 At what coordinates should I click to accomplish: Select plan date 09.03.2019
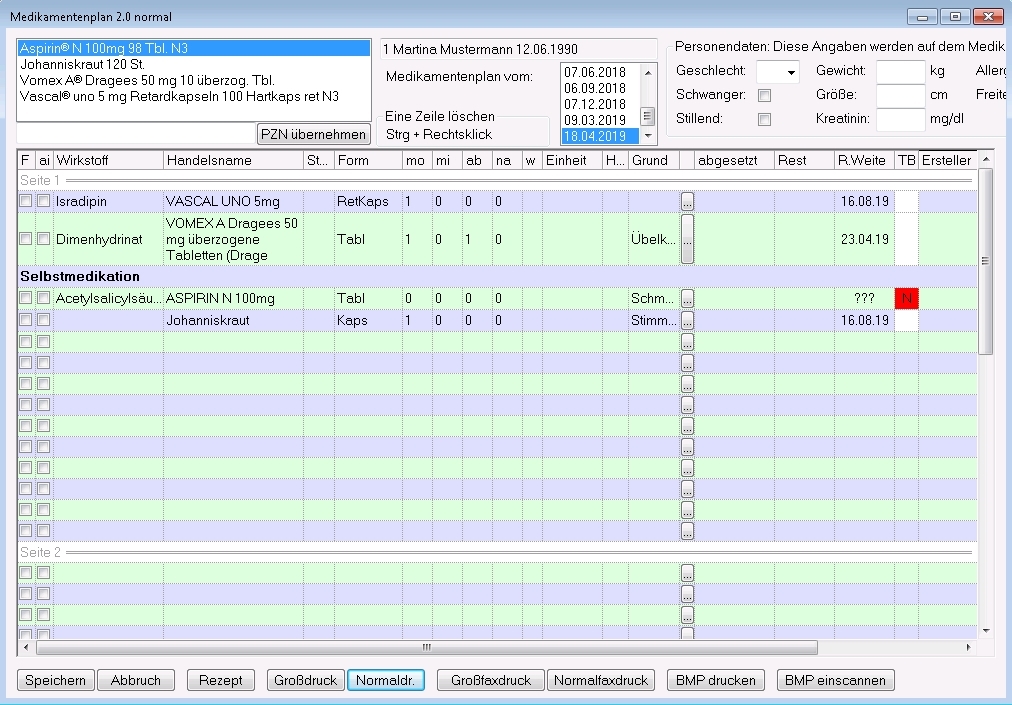(x=594, y=120)
